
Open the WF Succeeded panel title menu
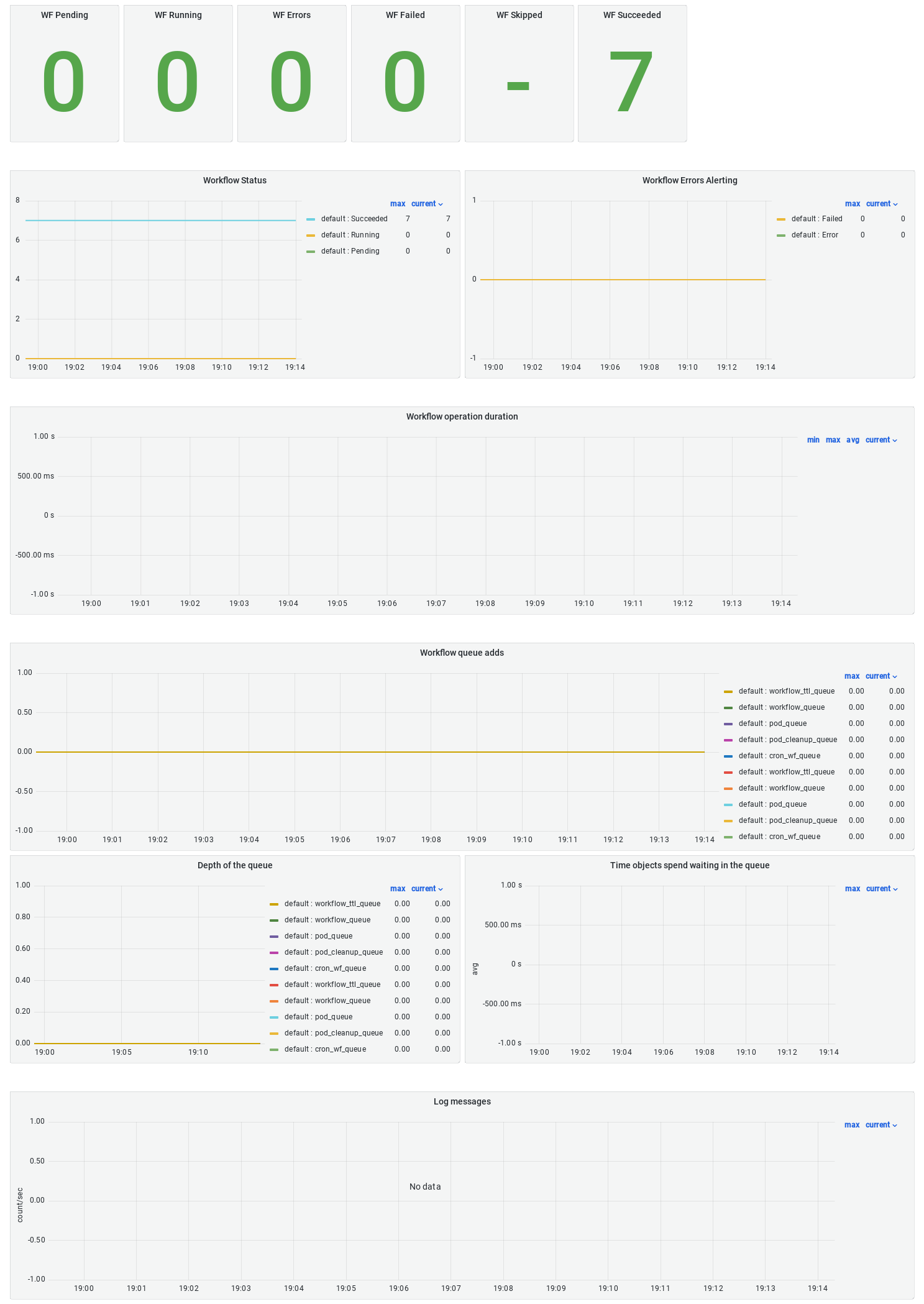click(632, 15)
